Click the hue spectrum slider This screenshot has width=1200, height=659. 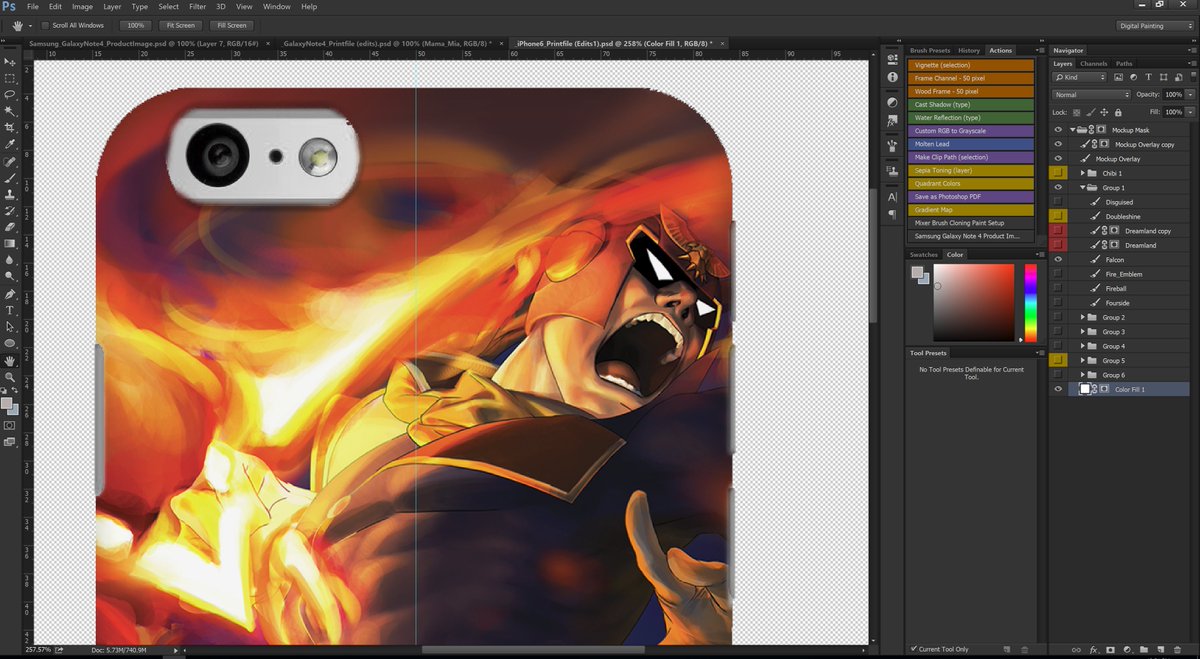point(1030,303)
